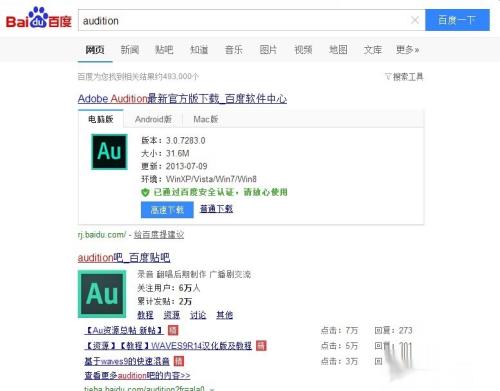
Task: Switch to the 地图 tab
Action: pyautogui.click(x=338, y=50)
